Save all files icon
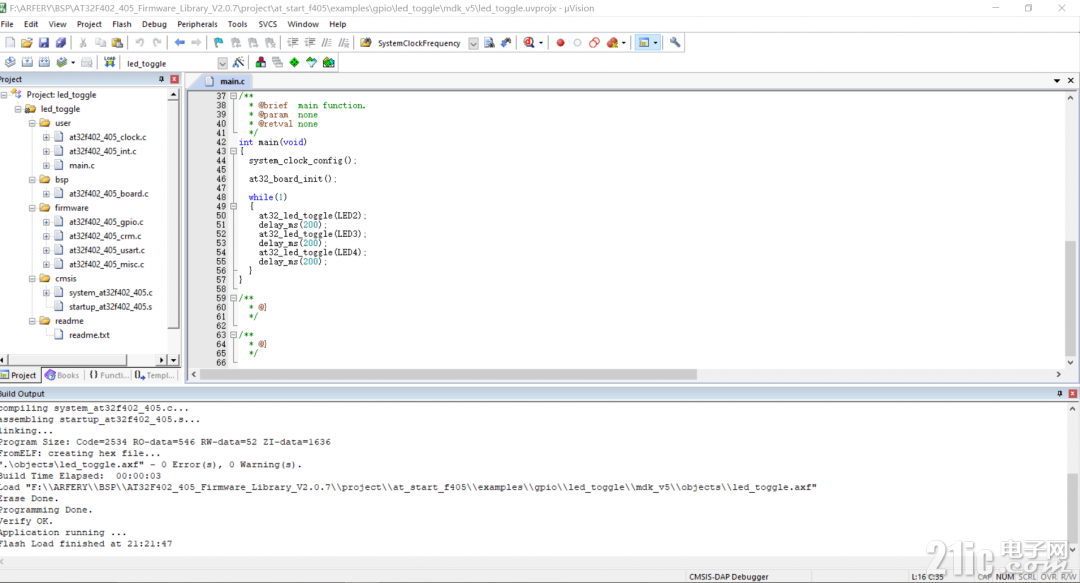Image resolution: width=1080 pixels, height=583 pixels. [x=61, y=43]
